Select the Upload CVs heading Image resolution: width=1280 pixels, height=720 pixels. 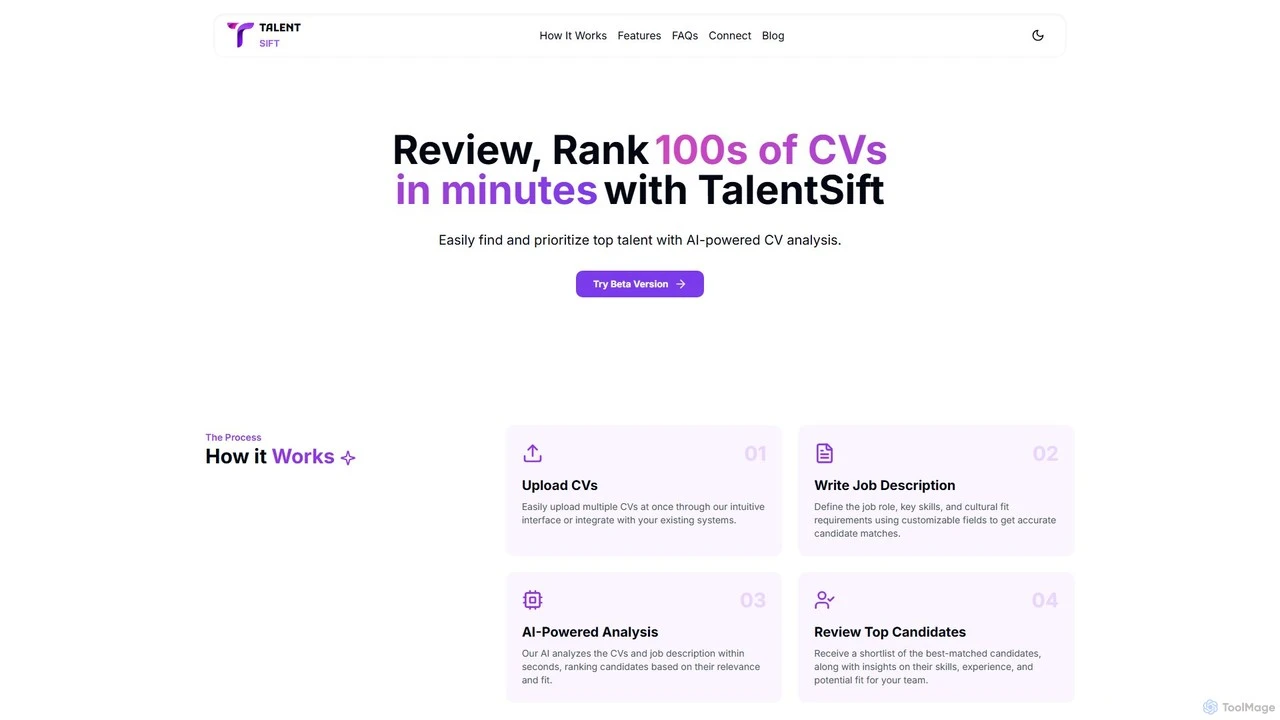pos(560,485)
